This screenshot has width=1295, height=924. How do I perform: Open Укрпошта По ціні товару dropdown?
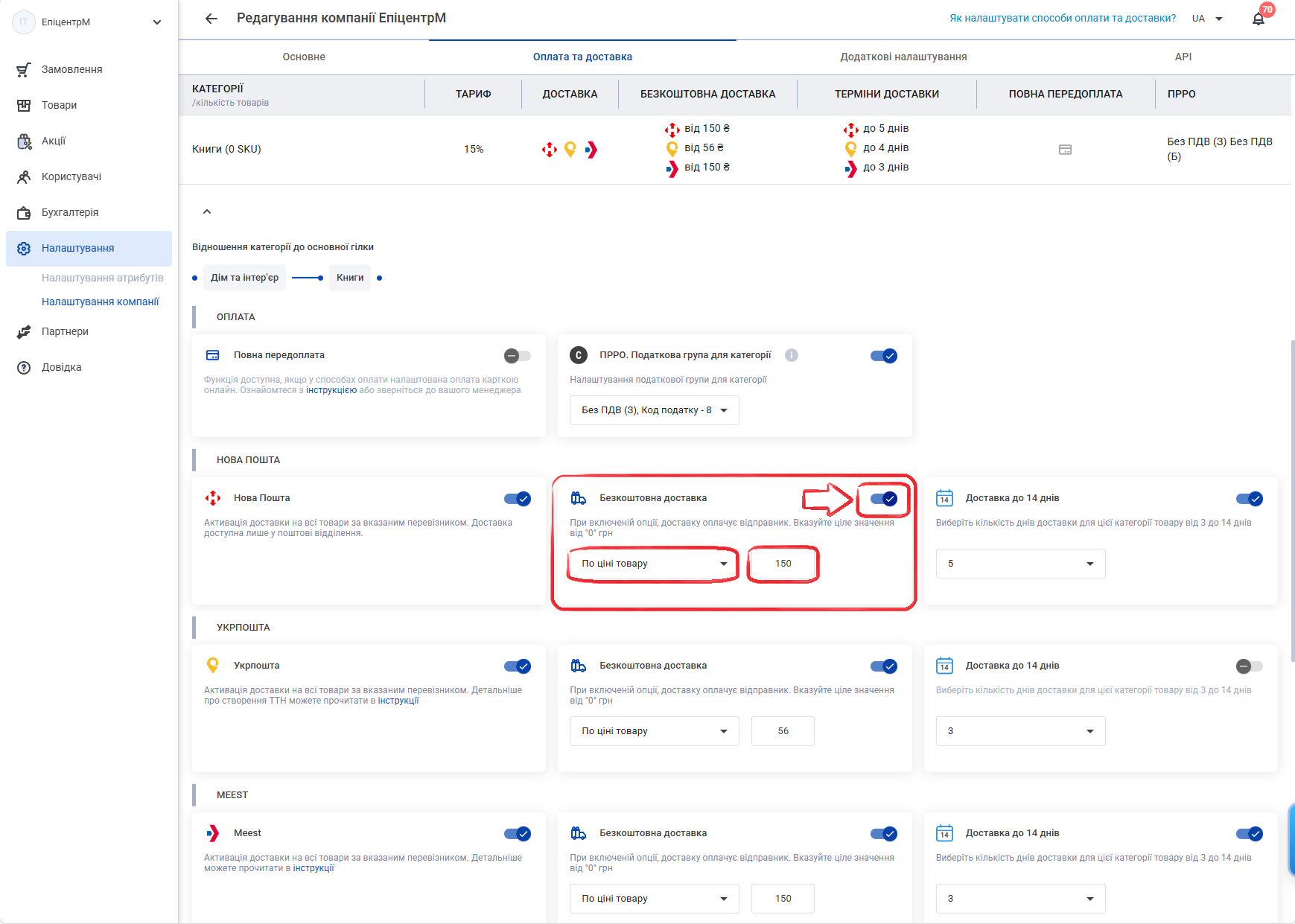(x=655, y=731)
